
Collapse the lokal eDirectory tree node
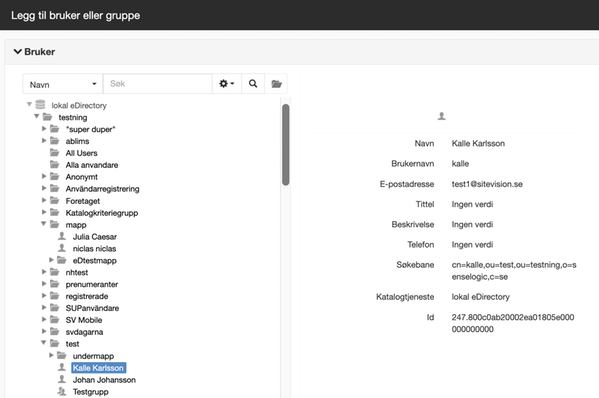[x=29, y=104]
